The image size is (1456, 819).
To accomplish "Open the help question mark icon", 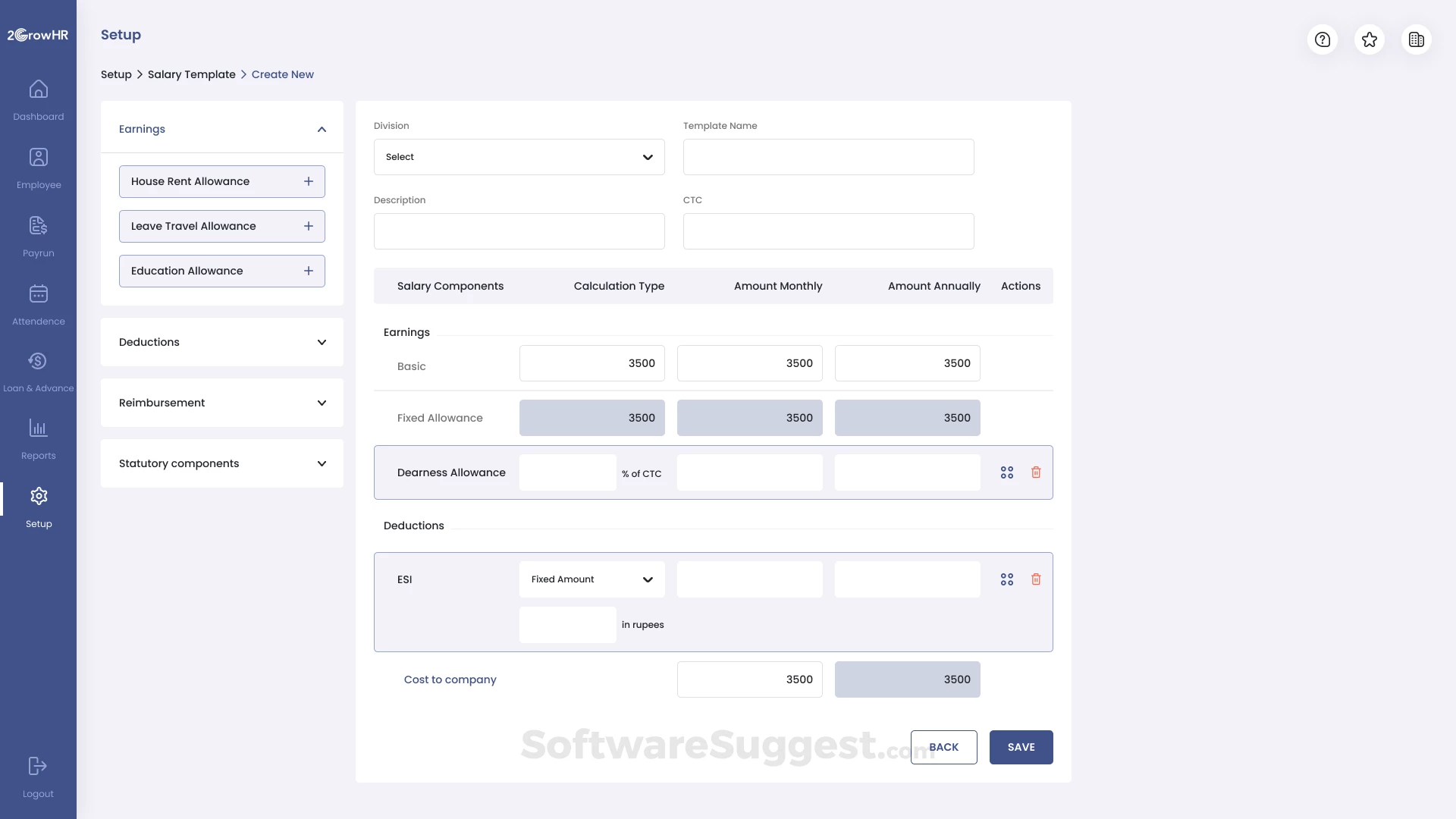I will pos(1323,39).
